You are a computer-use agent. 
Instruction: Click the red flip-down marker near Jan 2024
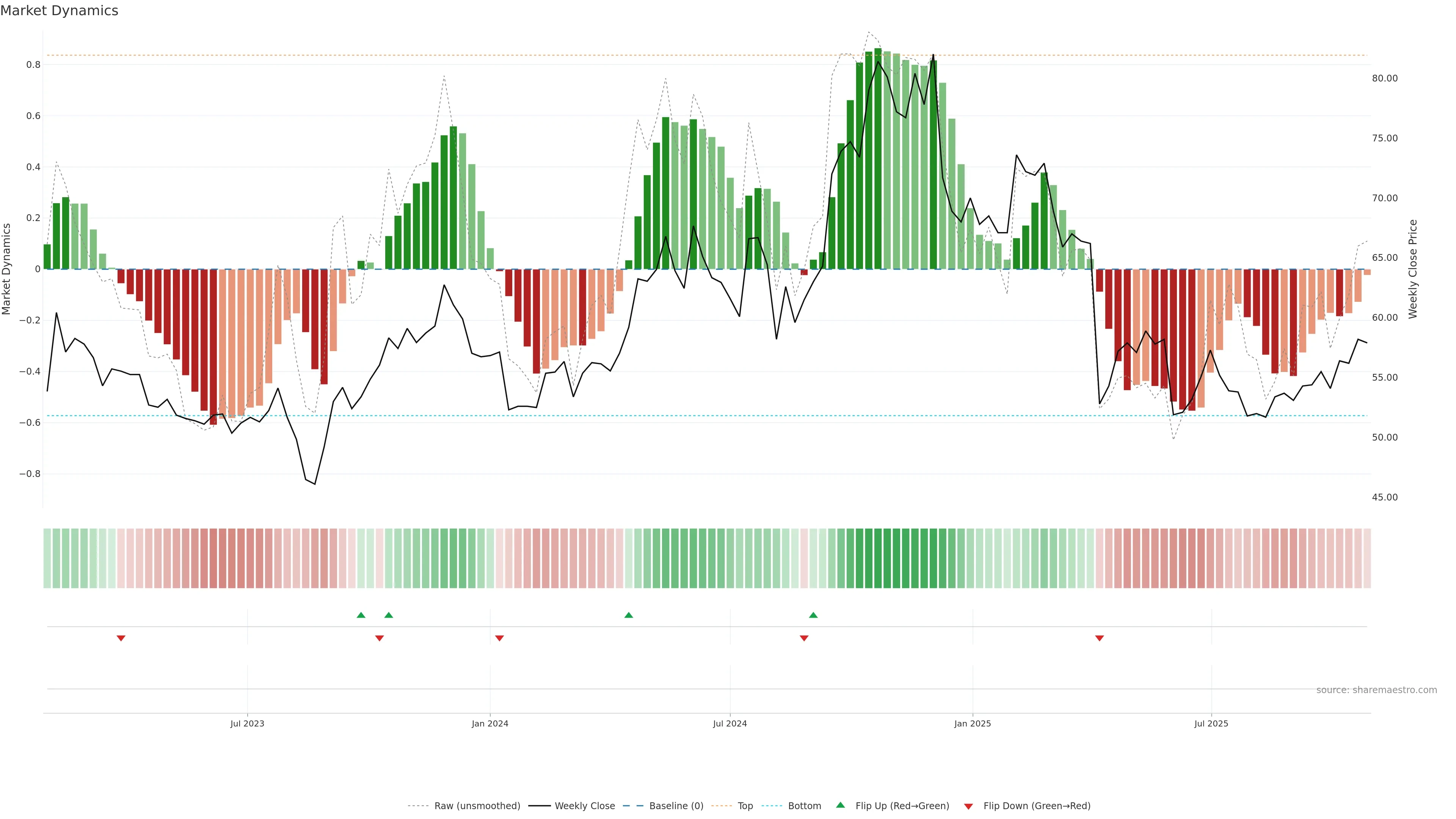click(499, 638)
